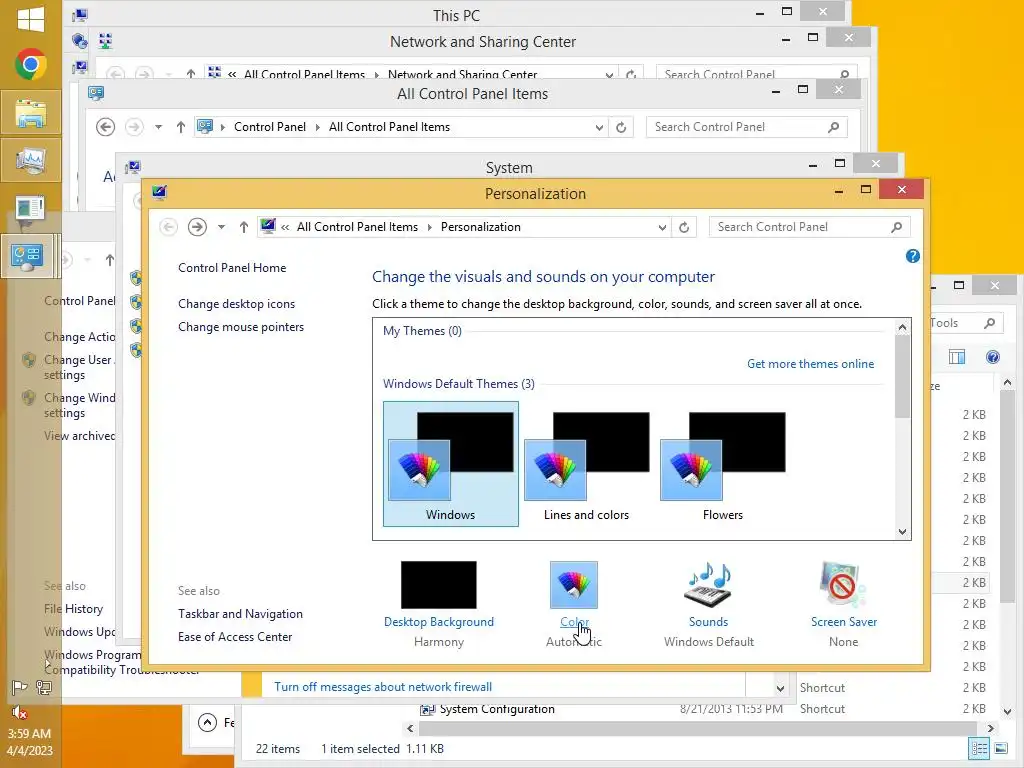
Task: Go up one level from Personalization
Action: tap(244, 227)
